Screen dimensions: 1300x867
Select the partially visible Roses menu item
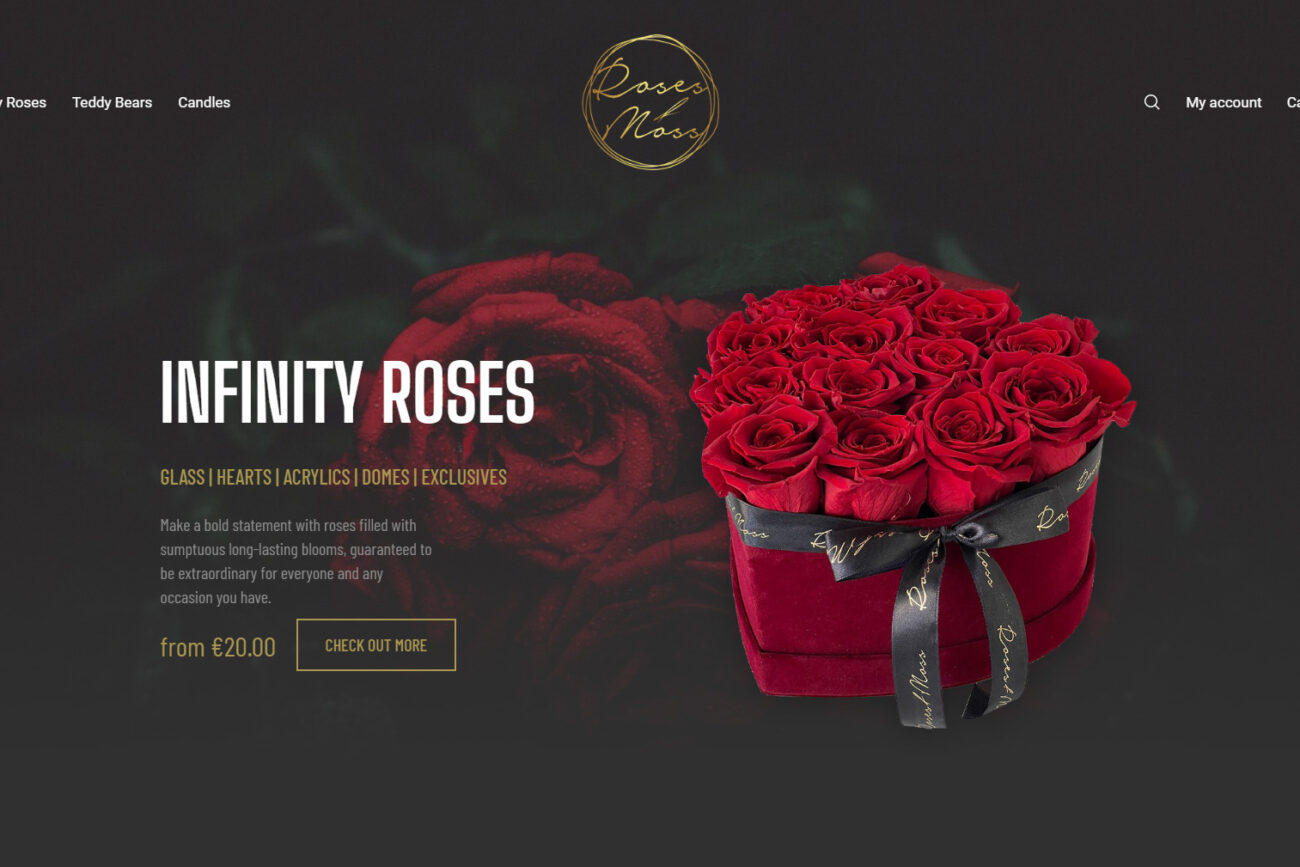click(23, 102)
